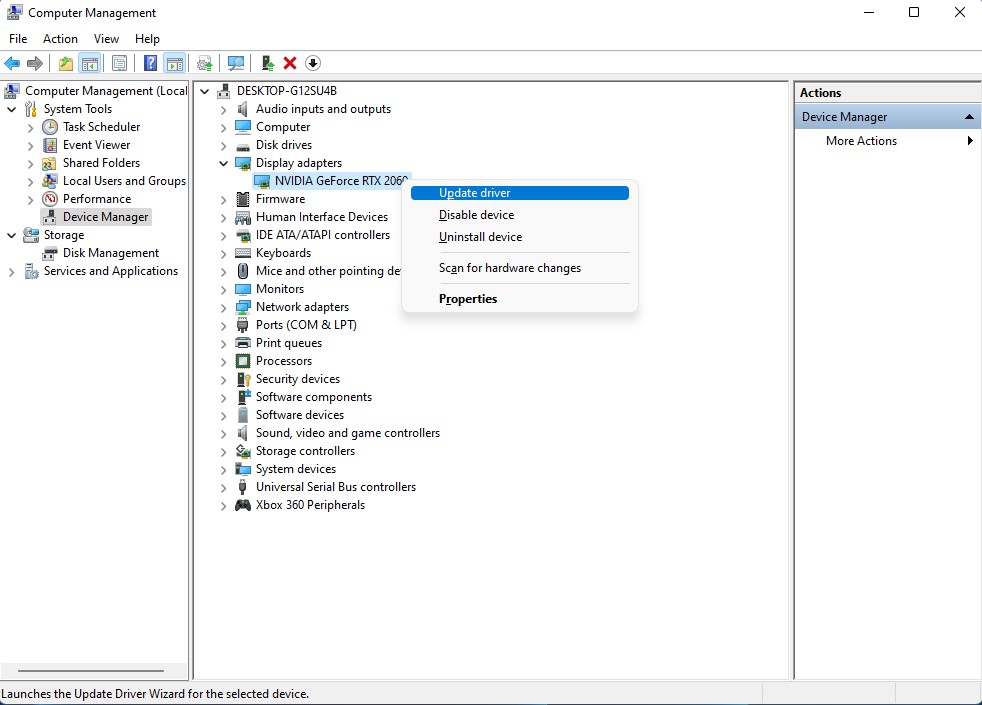Toggle Show/Hide Action Pane toolbar icon
Image resolution: width=982 pixels, height=705 pixels.
click(x=175, y=63)
